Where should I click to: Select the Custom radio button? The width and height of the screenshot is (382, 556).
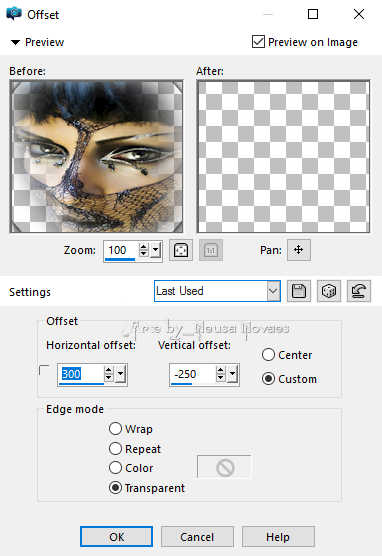[268, 379]
